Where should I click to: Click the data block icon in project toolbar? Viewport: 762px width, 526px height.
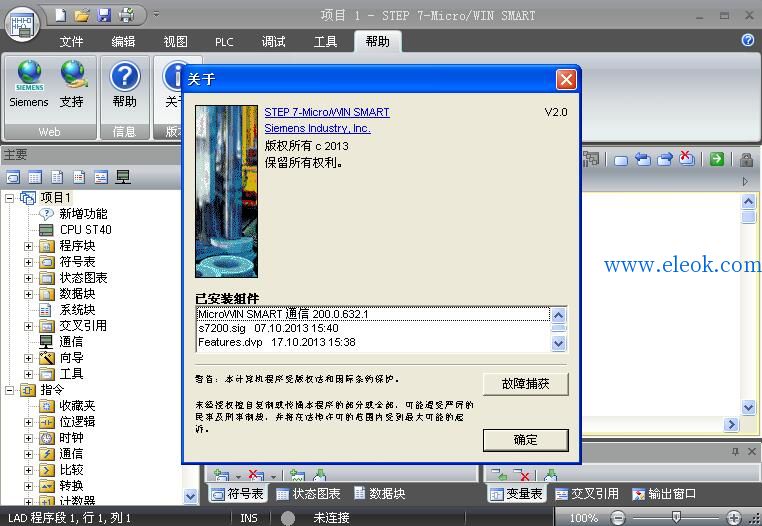click(x=57, y=177)
